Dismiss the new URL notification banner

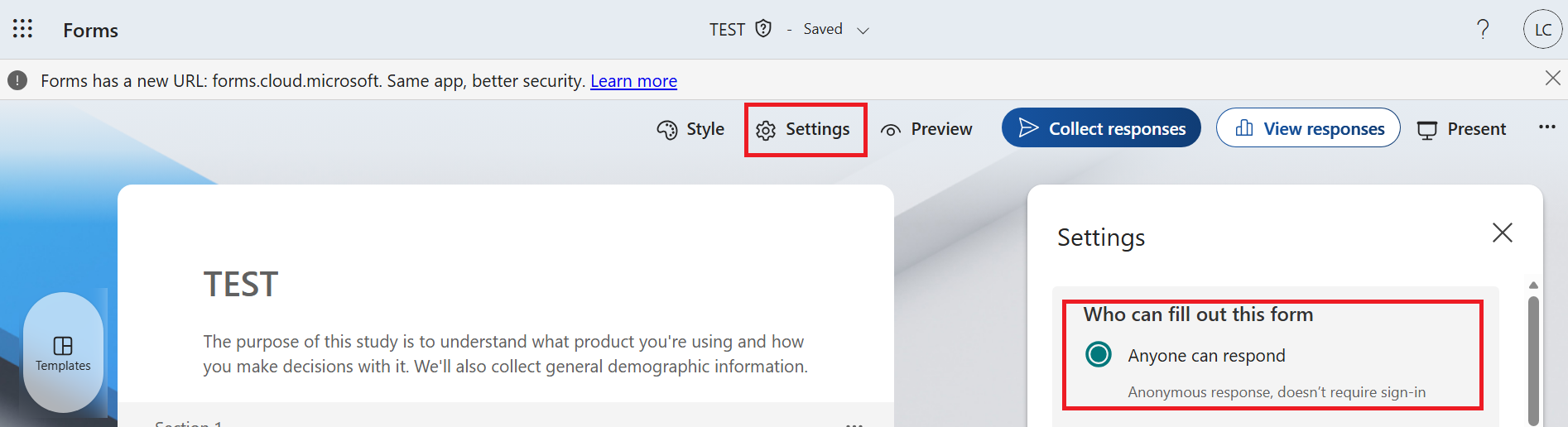[x=1552, y=78]
